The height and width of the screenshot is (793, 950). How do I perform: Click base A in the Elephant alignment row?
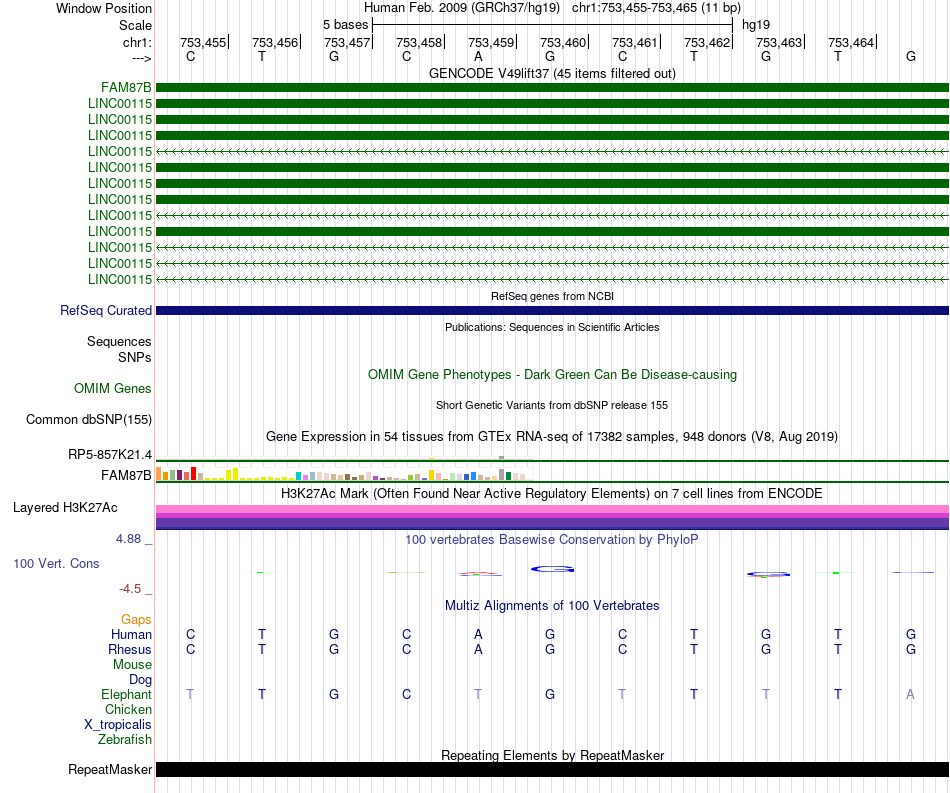910,694
